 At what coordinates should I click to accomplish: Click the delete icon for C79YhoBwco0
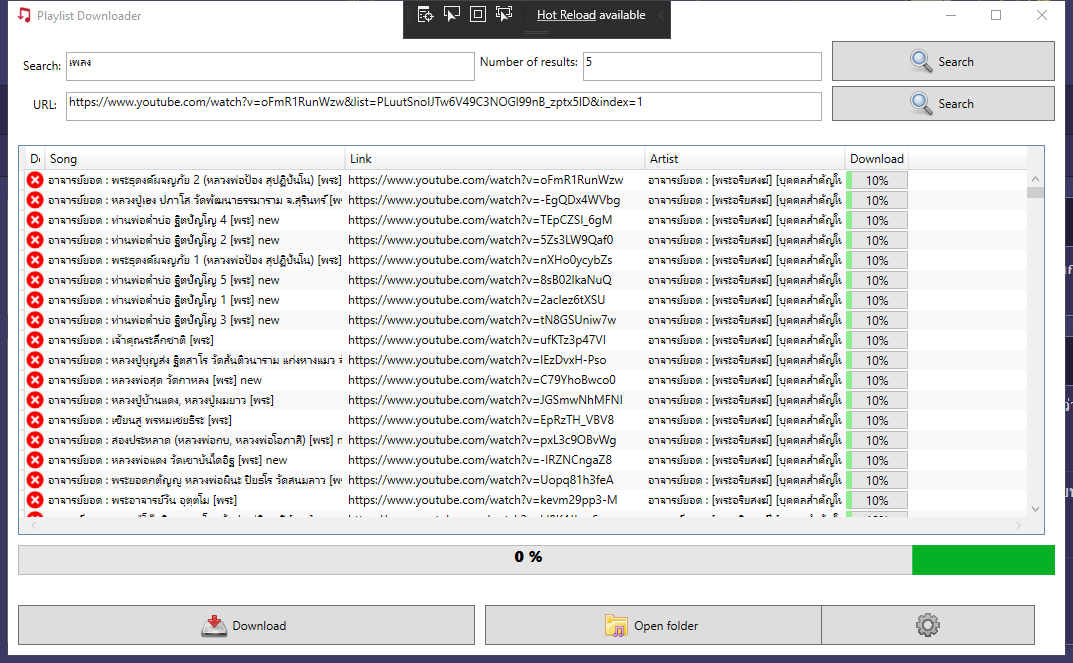pyautogui.click(x=35, y=380)
